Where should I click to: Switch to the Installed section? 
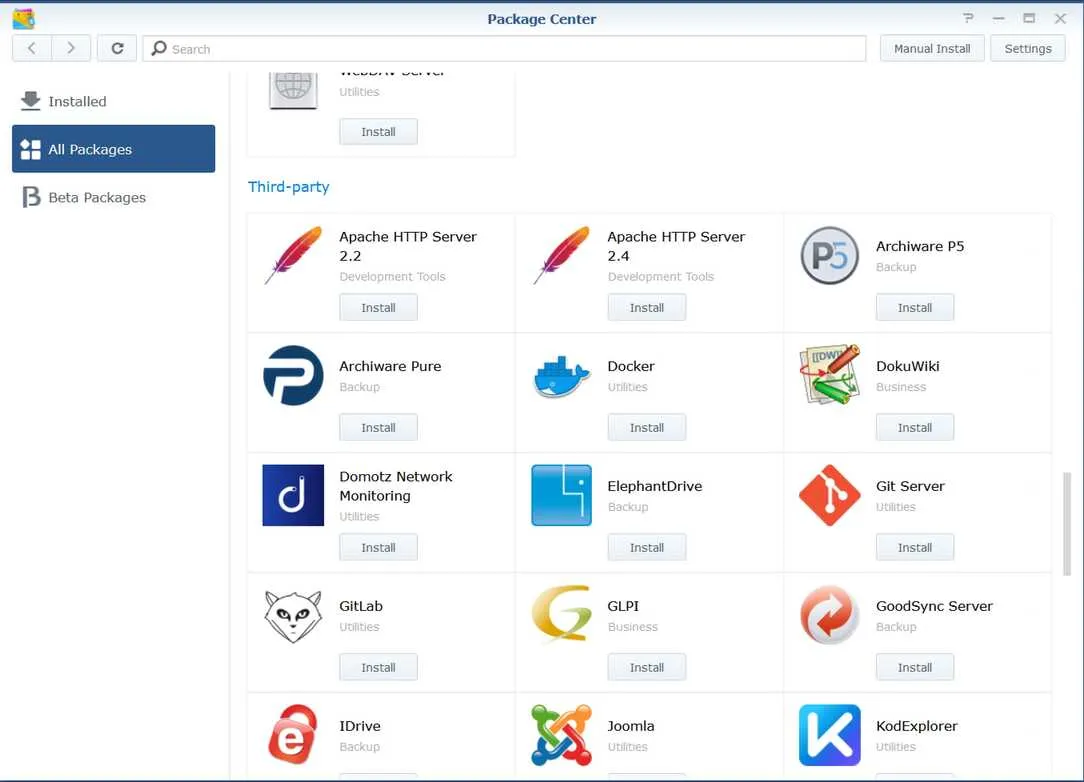[x=76, y=101]
